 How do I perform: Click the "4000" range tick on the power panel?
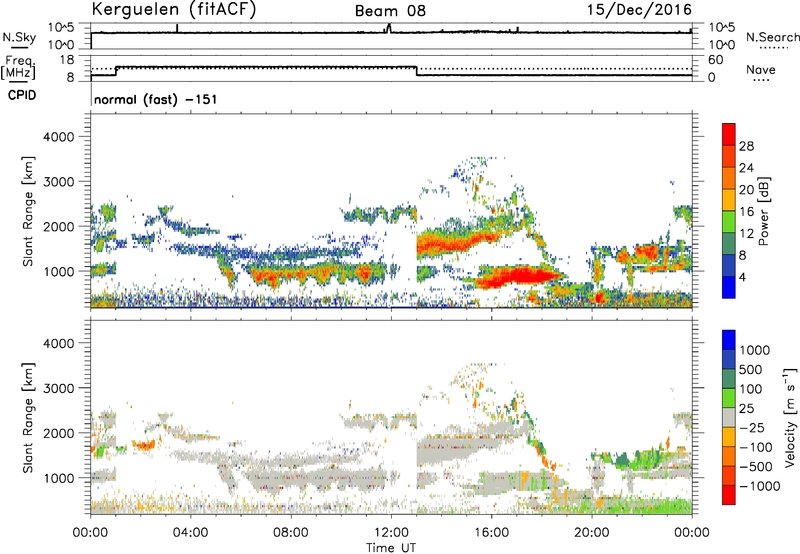click(58, 137)
